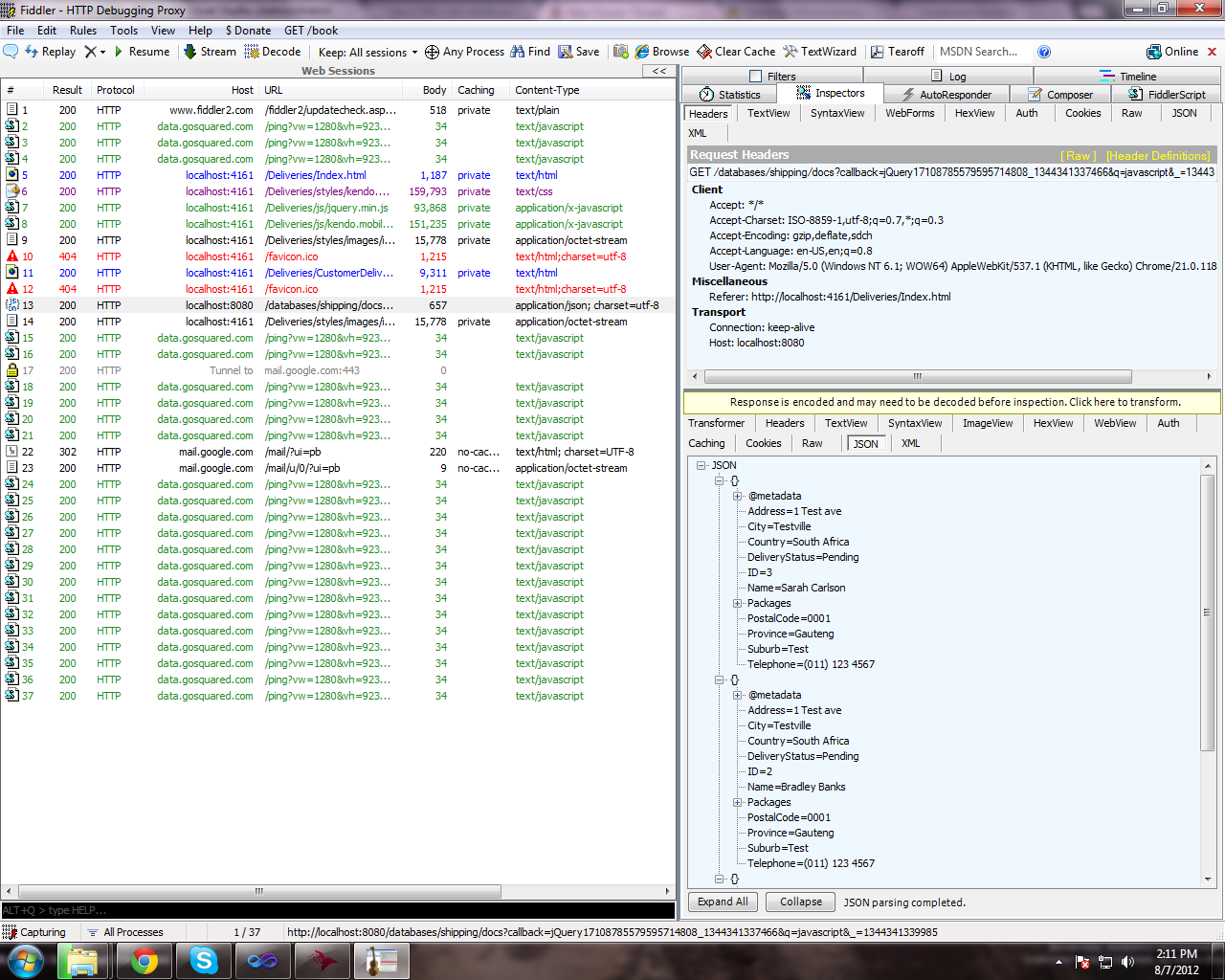Select session 23 mail.google.com row

tap(339, 468)
